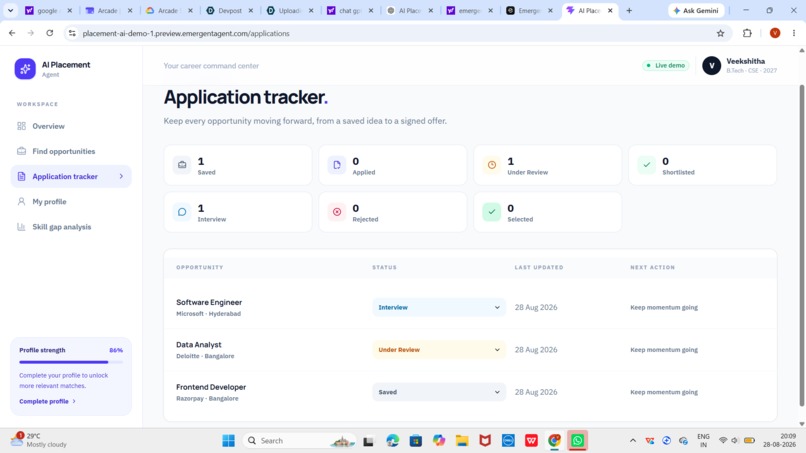
Task: Click the weather widget on taskbar
Action: (x=39, y=440)
